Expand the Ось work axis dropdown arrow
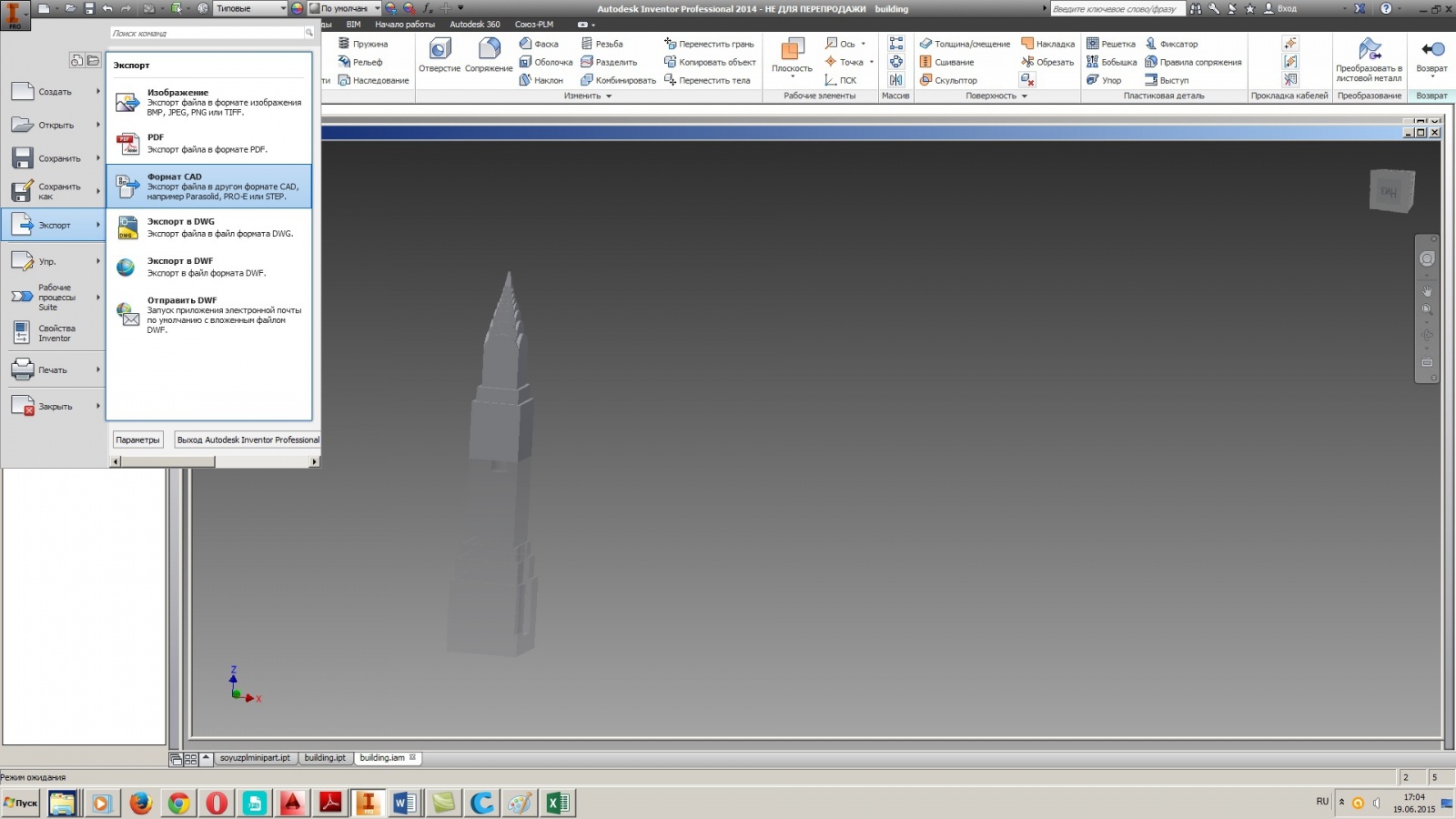This screenshot has height=819, width=1456. (x=864, y=44)
